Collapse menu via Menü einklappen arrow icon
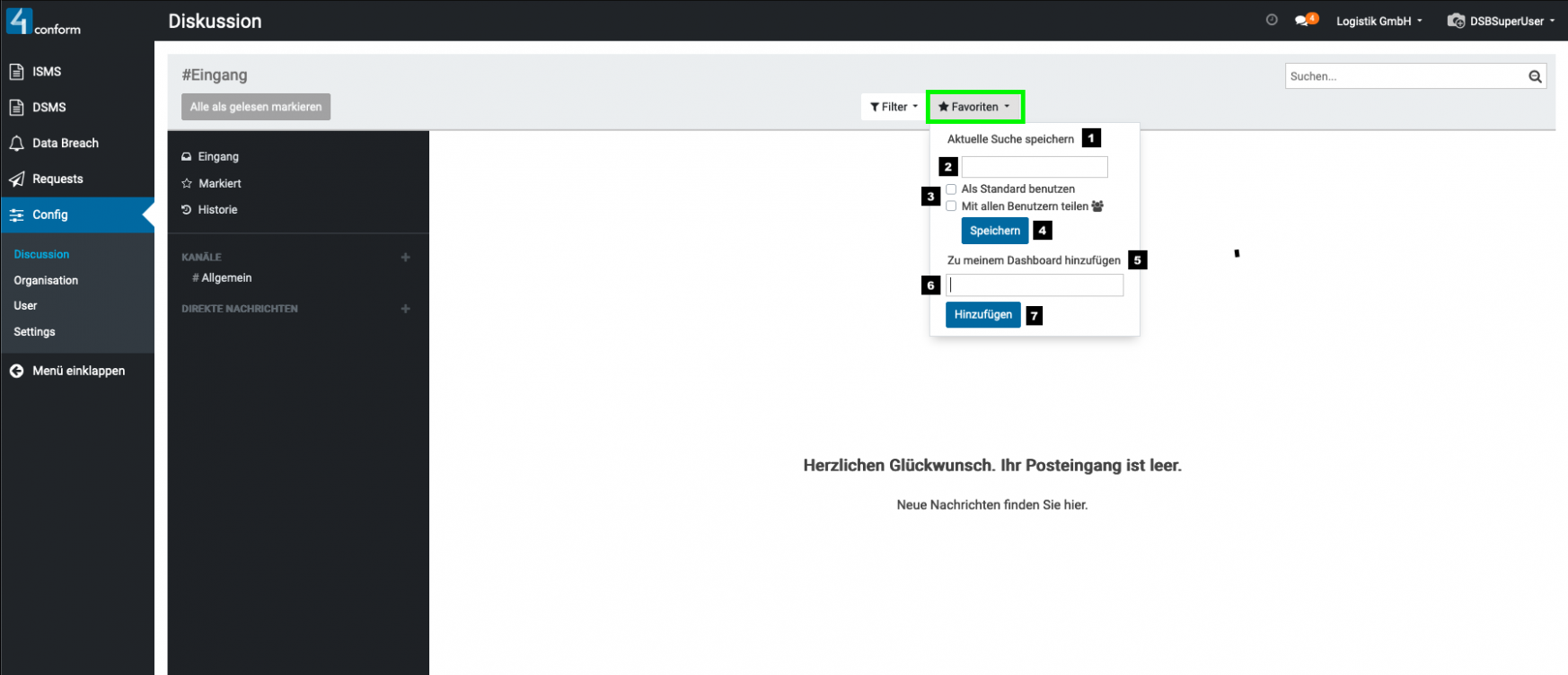The image size is (1568, 675). click(16, 371)
